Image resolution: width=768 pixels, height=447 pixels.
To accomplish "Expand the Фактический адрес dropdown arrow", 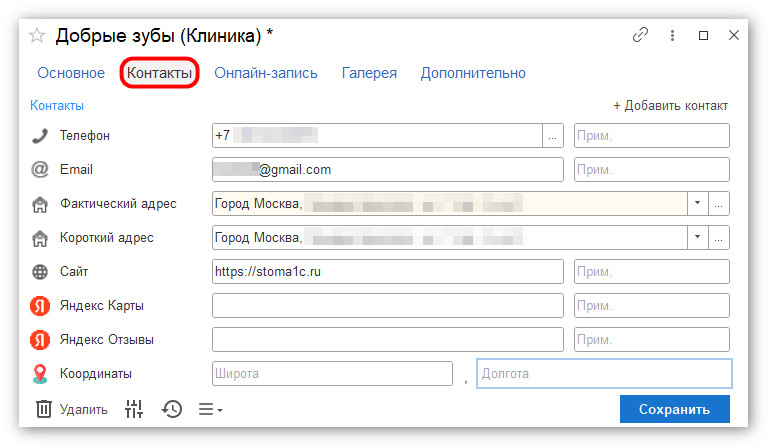I will 697,204.
